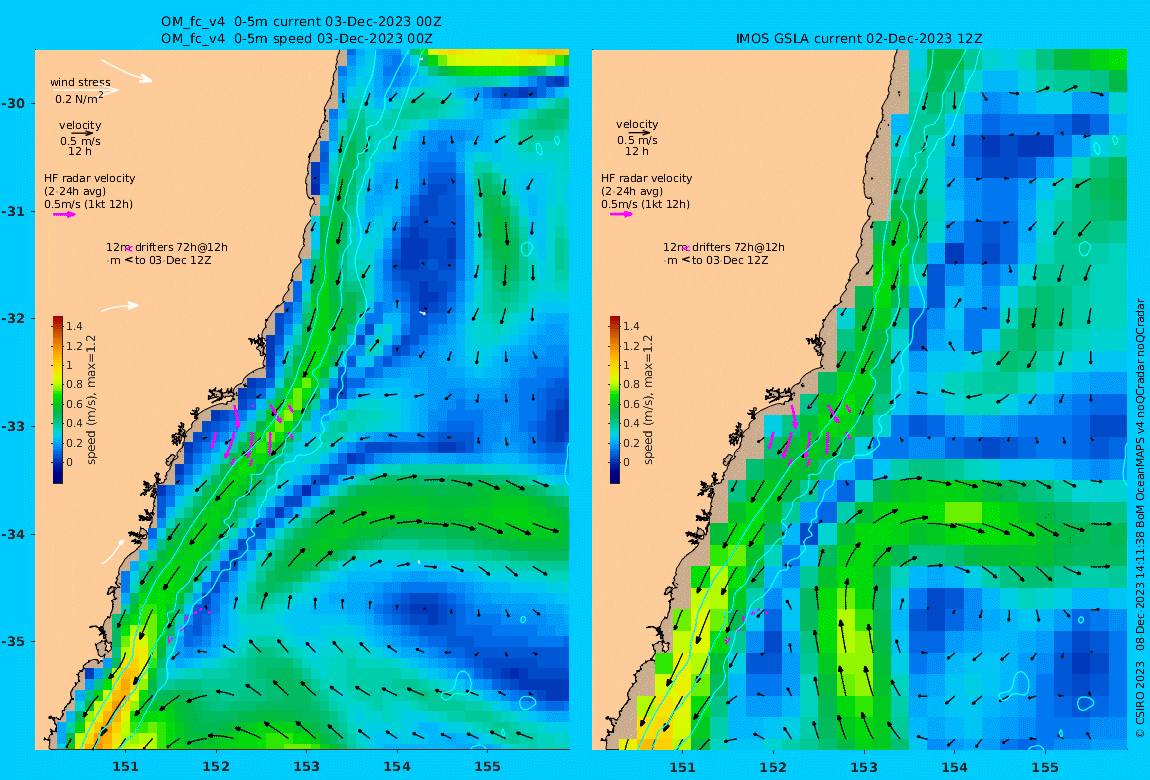Click the 154 longitude label under left map
1150x780 pixels.
pyautogui.click(x=397, y=767)
